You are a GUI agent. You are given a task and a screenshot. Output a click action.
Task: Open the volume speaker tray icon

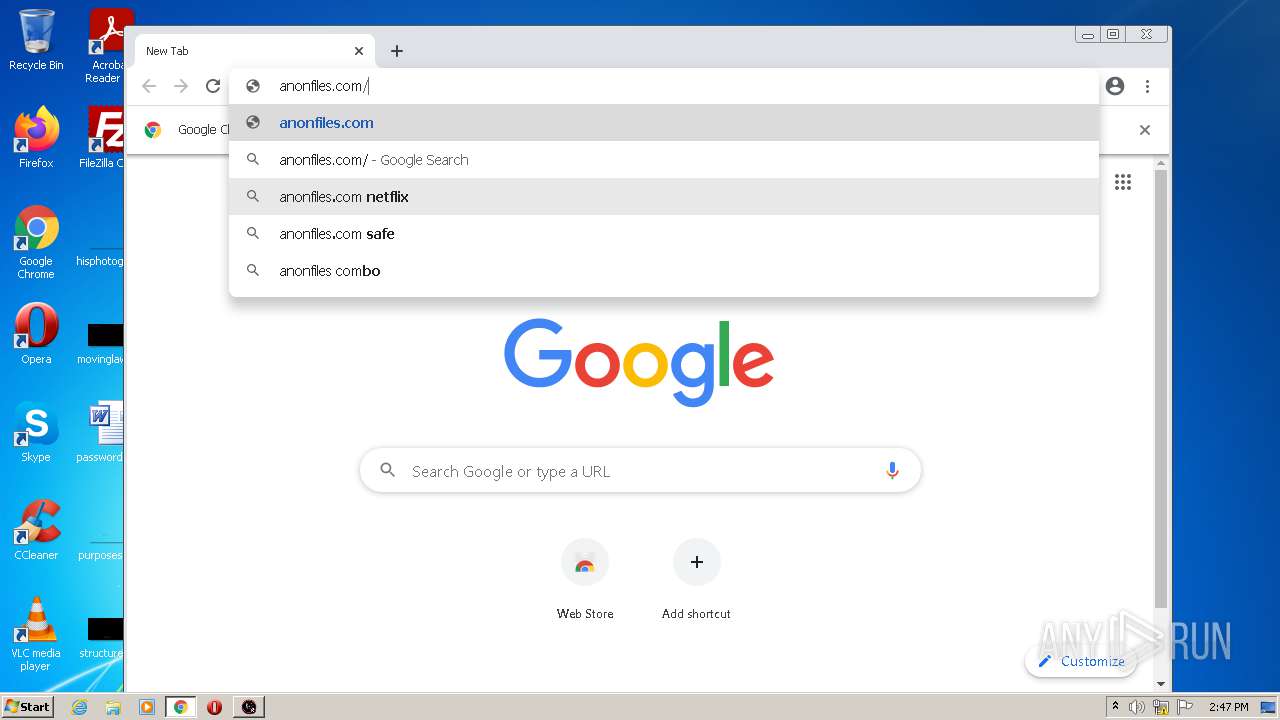[1137, 707]
